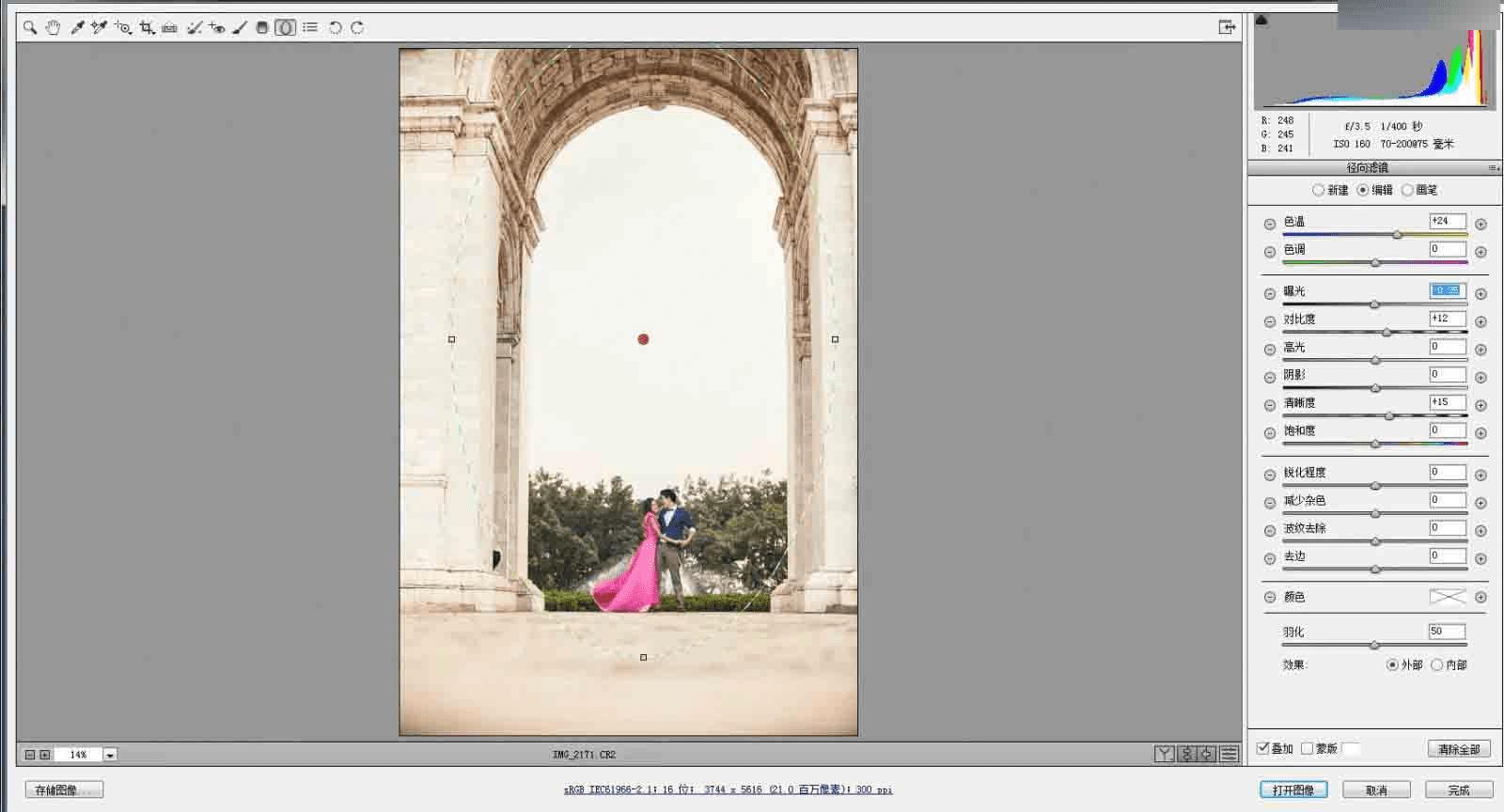
Task: Set effect to 内部 radio option
Action: pos(1436,664)
